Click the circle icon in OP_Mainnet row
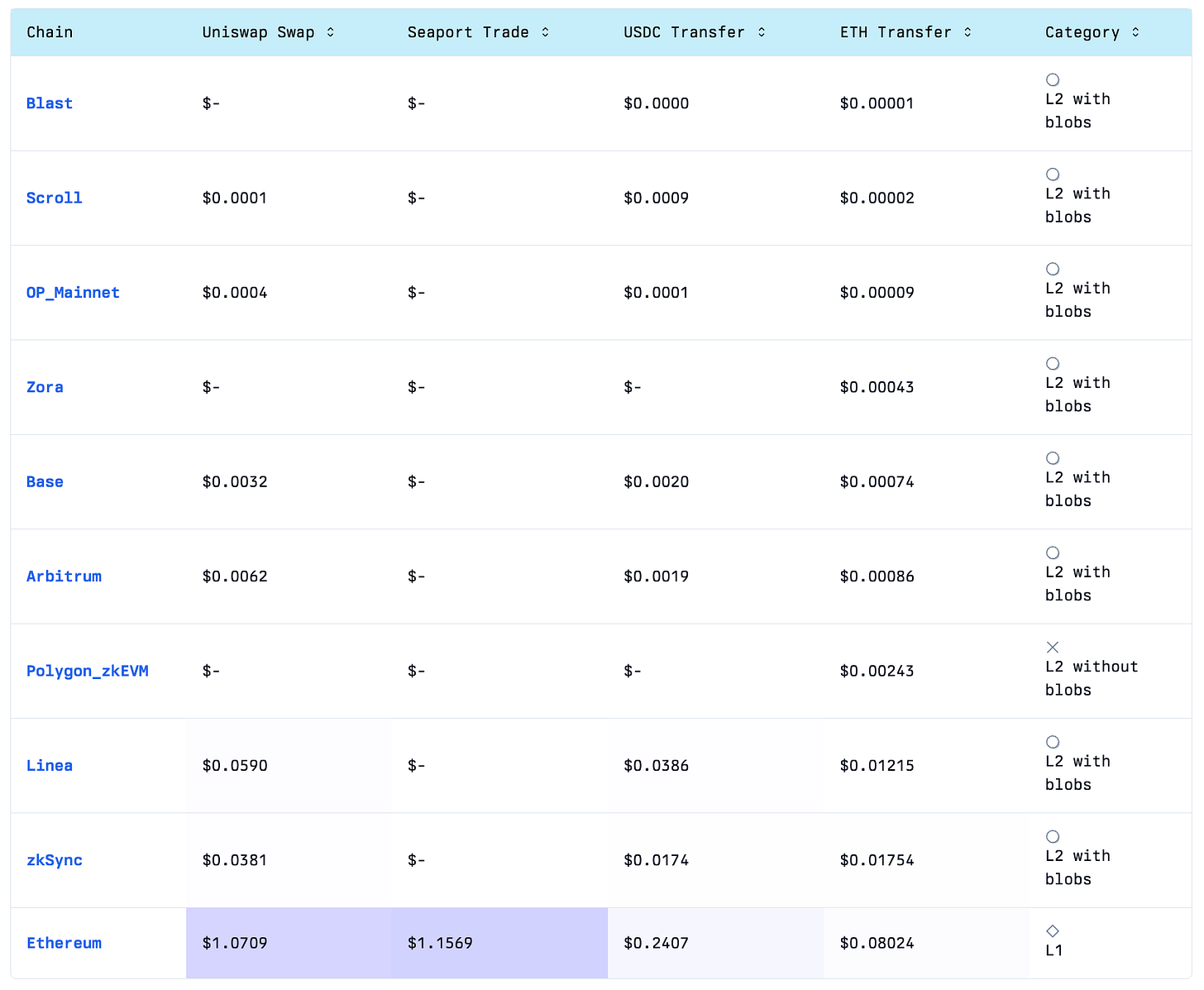 (x=1053, y=269)
